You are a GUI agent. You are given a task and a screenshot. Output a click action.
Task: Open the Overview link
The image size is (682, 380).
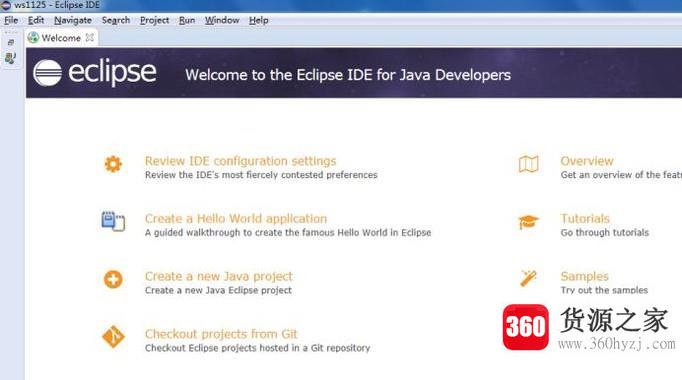coord(587,161)
